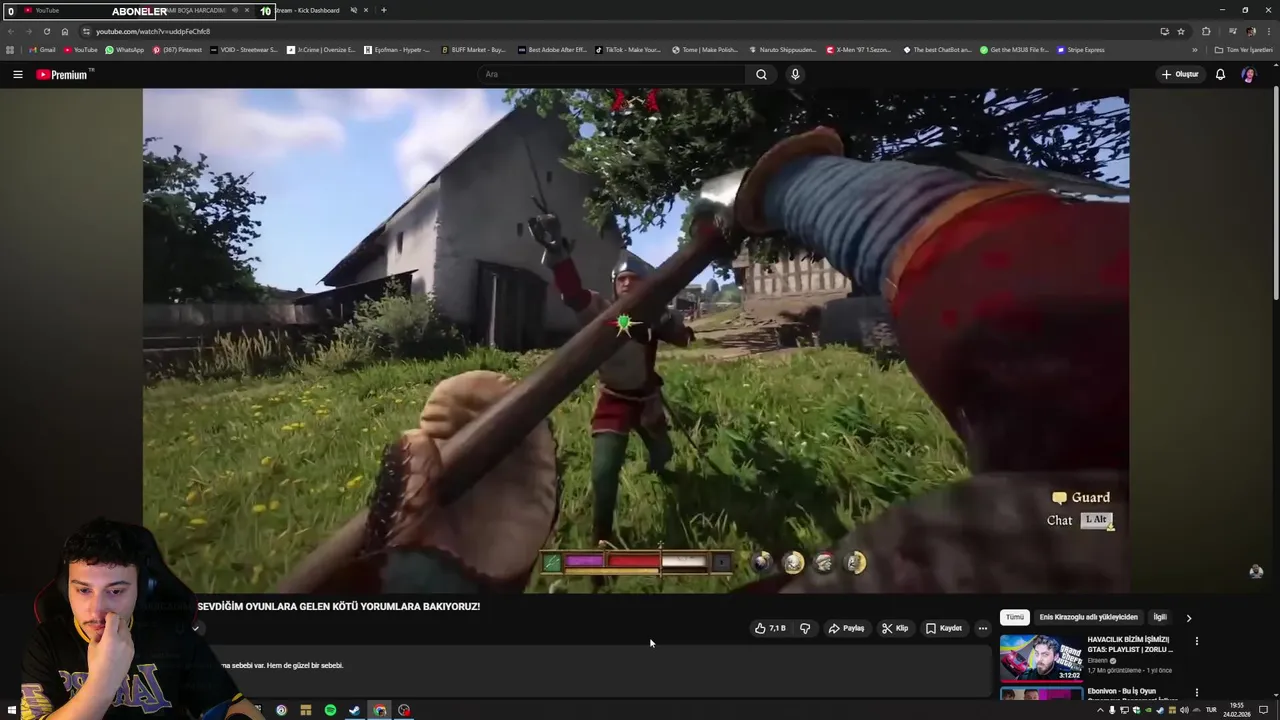Open the Gmail bookmark
Viewport: 1280px width, 720px height.
[42, 50]
